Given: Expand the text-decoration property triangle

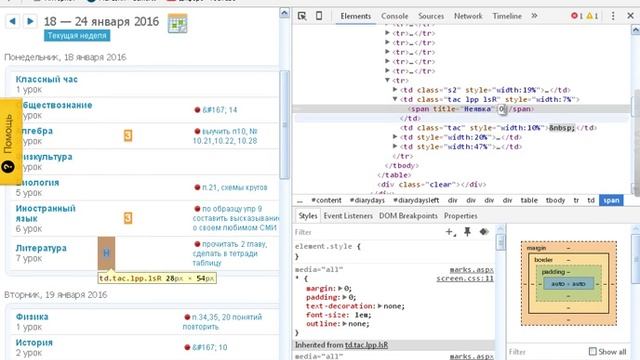Looking at the screenshot, I should pyautogui.click(x=380, y=306).
